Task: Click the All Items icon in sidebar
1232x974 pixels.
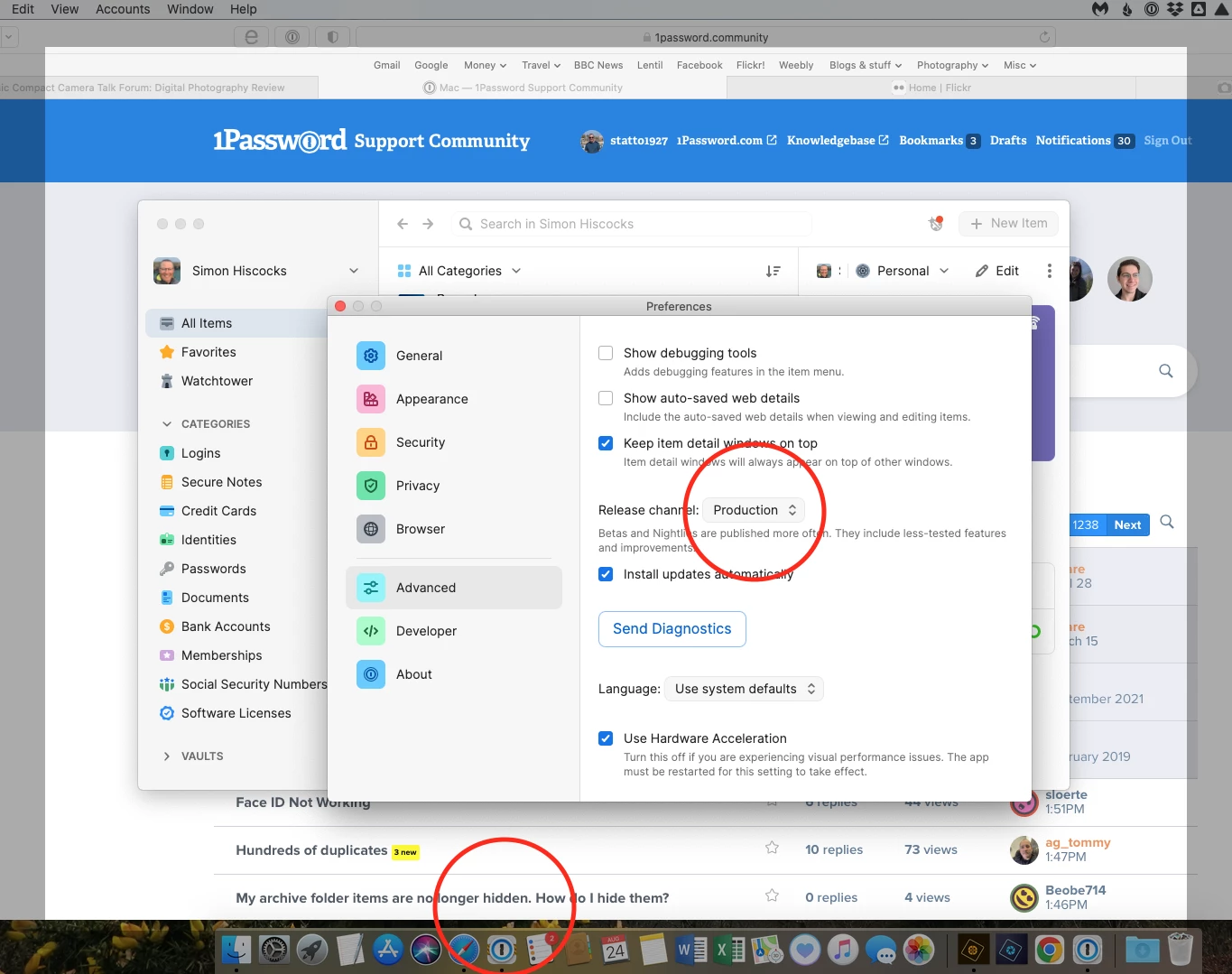Action: pos(167,323)
